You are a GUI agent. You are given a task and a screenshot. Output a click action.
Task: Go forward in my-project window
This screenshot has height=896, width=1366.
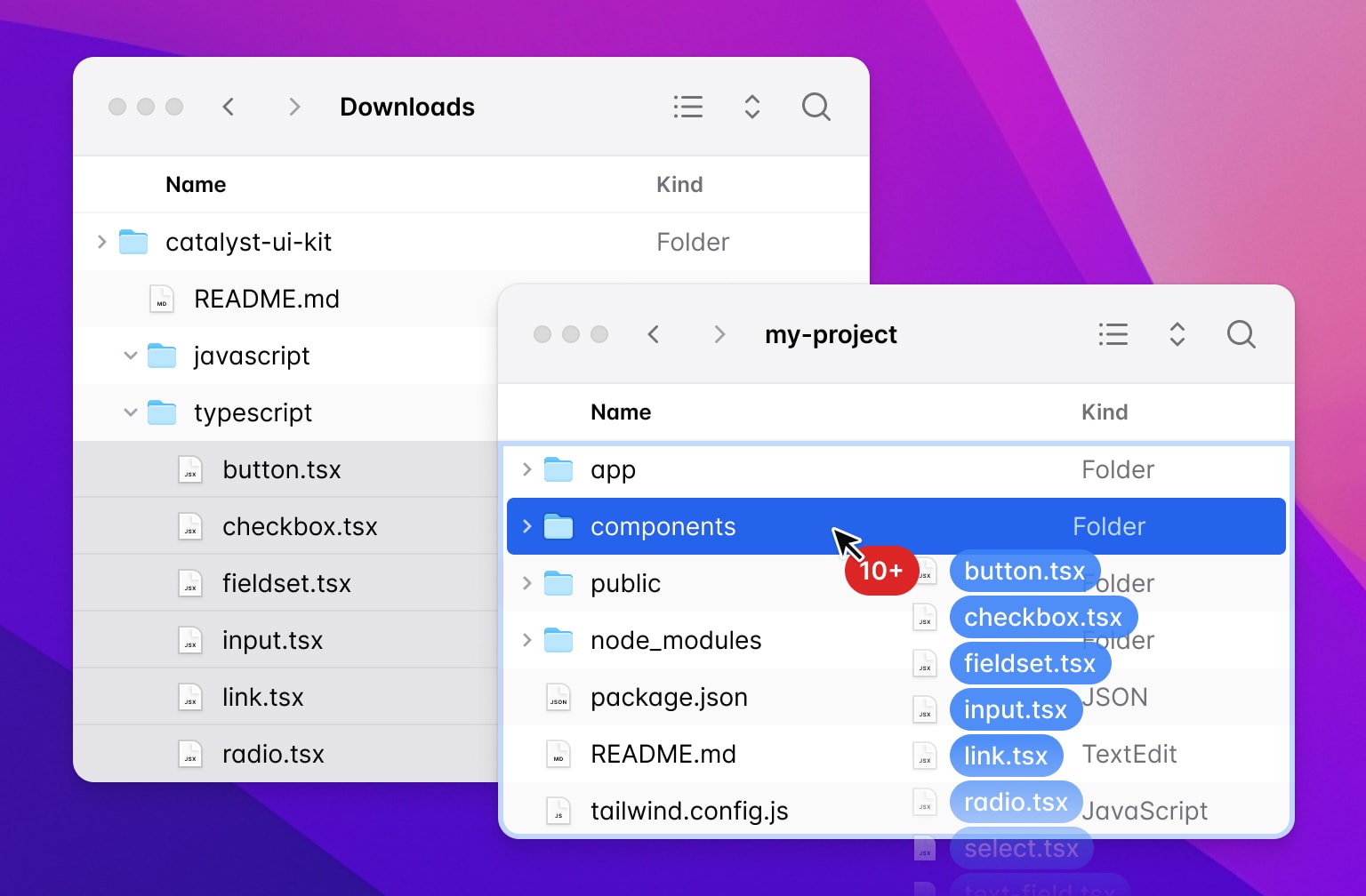pos(719,334)
